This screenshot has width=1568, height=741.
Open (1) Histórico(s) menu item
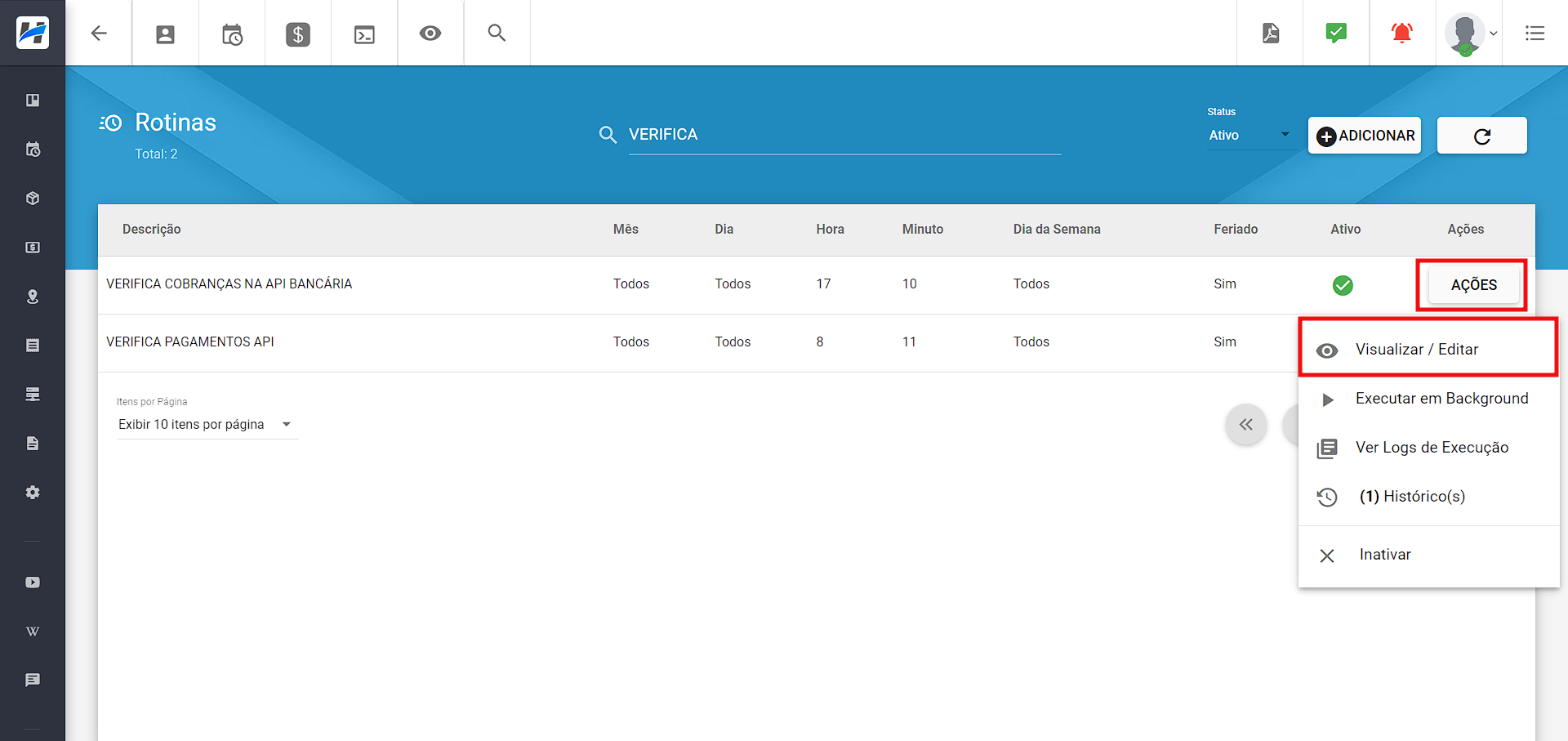[1428, 497]
